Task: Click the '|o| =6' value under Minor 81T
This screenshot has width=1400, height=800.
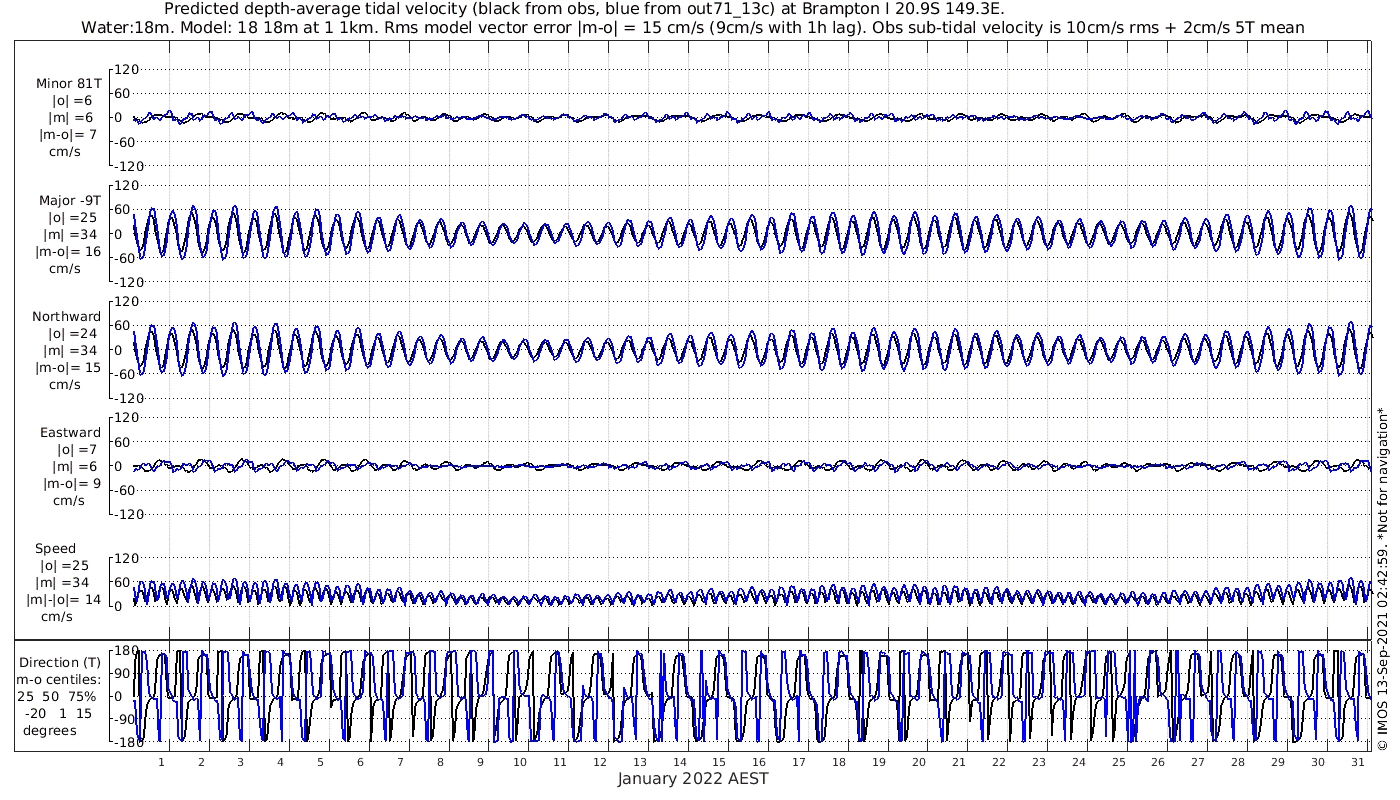Action: point(72,101)
